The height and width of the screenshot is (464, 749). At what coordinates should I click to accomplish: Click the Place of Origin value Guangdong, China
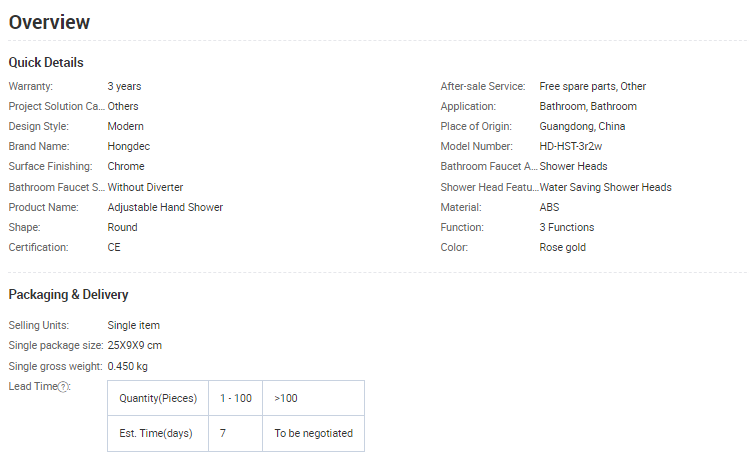[584, 126]
